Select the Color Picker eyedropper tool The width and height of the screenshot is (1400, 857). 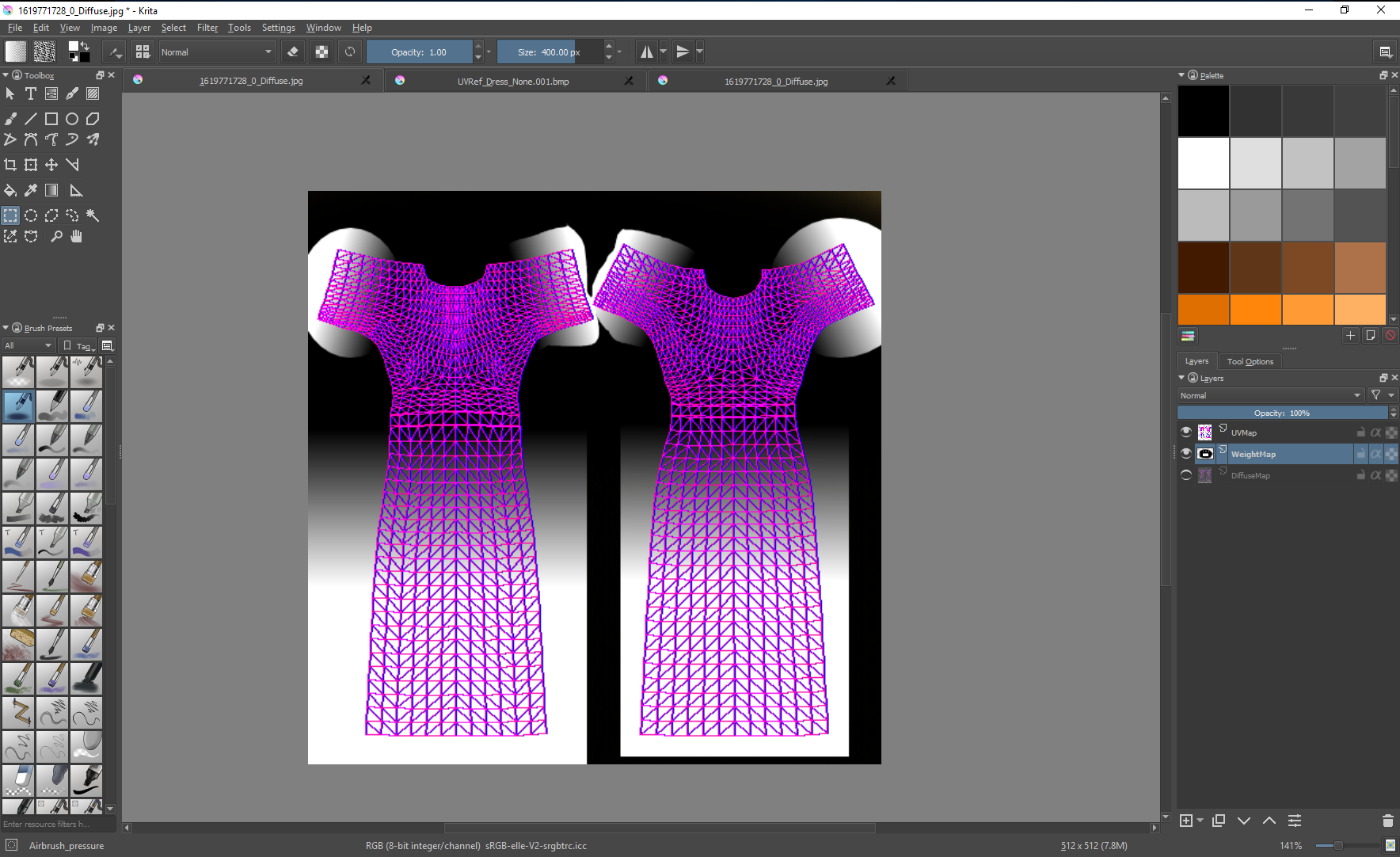pyautogui.click(x=31, y=190)
